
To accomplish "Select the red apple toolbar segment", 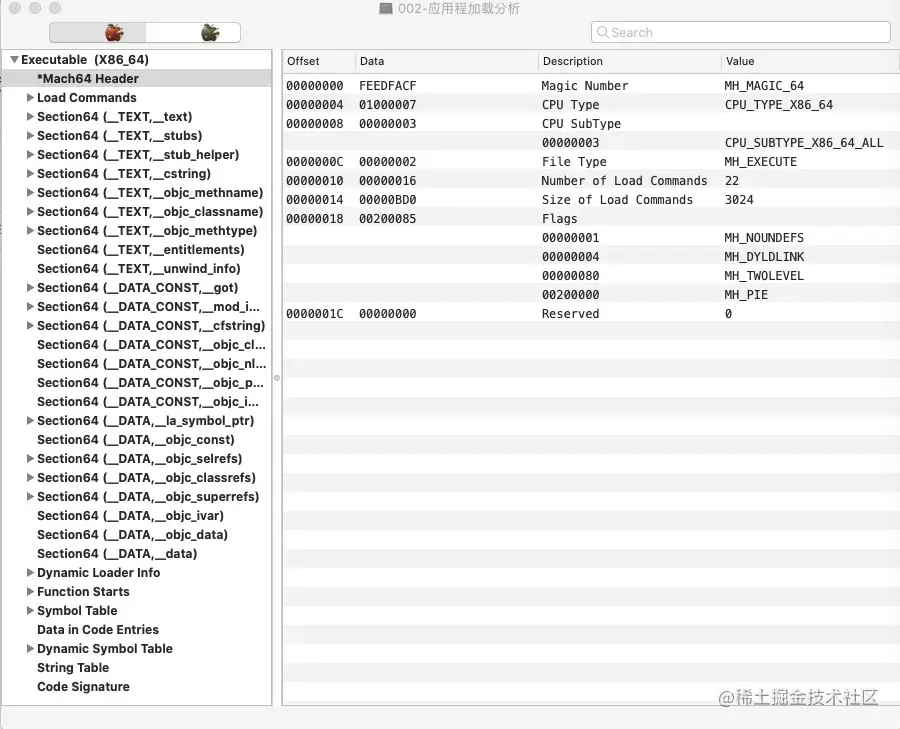I will click(98, 33).
